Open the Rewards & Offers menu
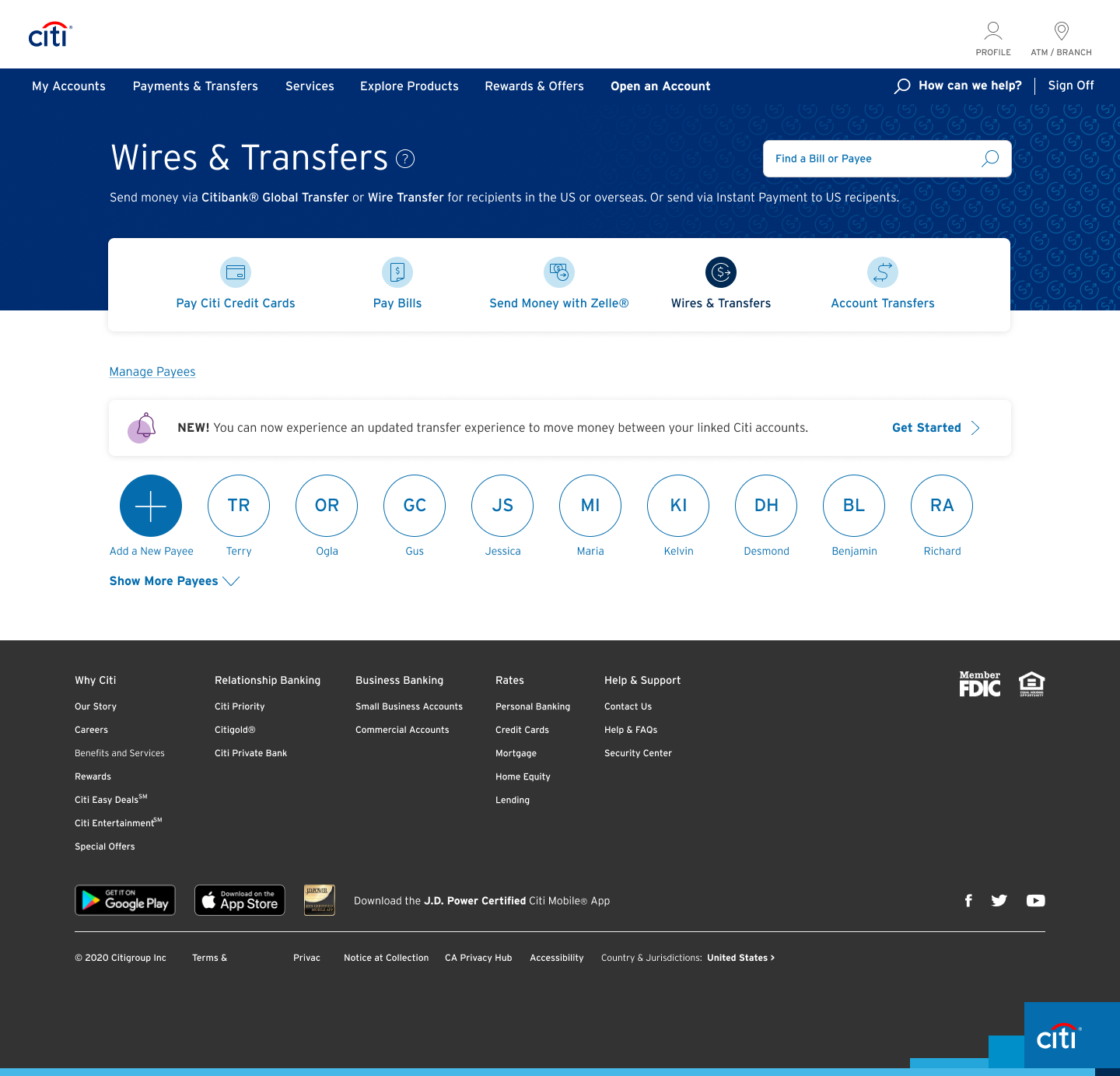The image size is (1120, 1076). (534, 86)
